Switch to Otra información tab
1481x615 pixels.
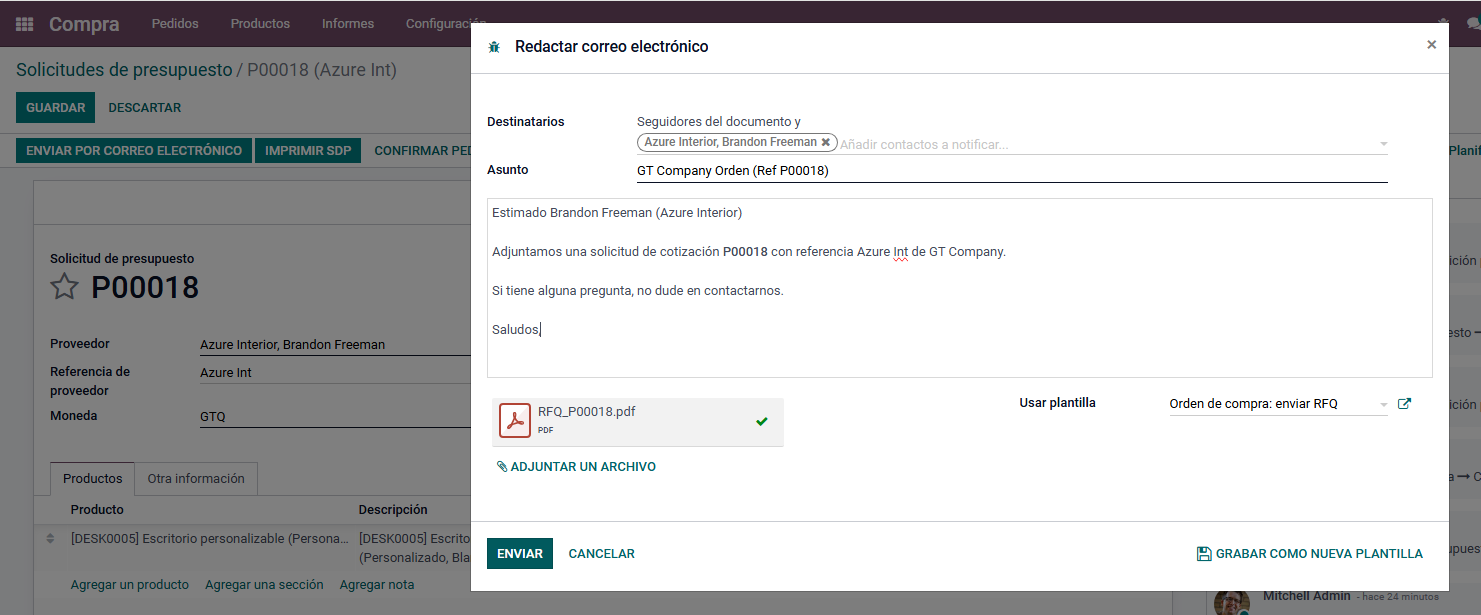point(196,479)
